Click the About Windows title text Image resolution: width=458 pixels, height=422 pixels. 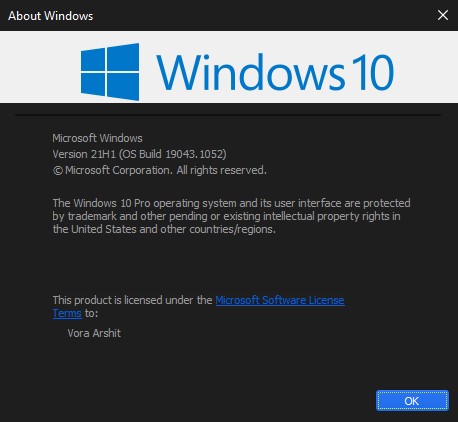click(x=51, y=16)
